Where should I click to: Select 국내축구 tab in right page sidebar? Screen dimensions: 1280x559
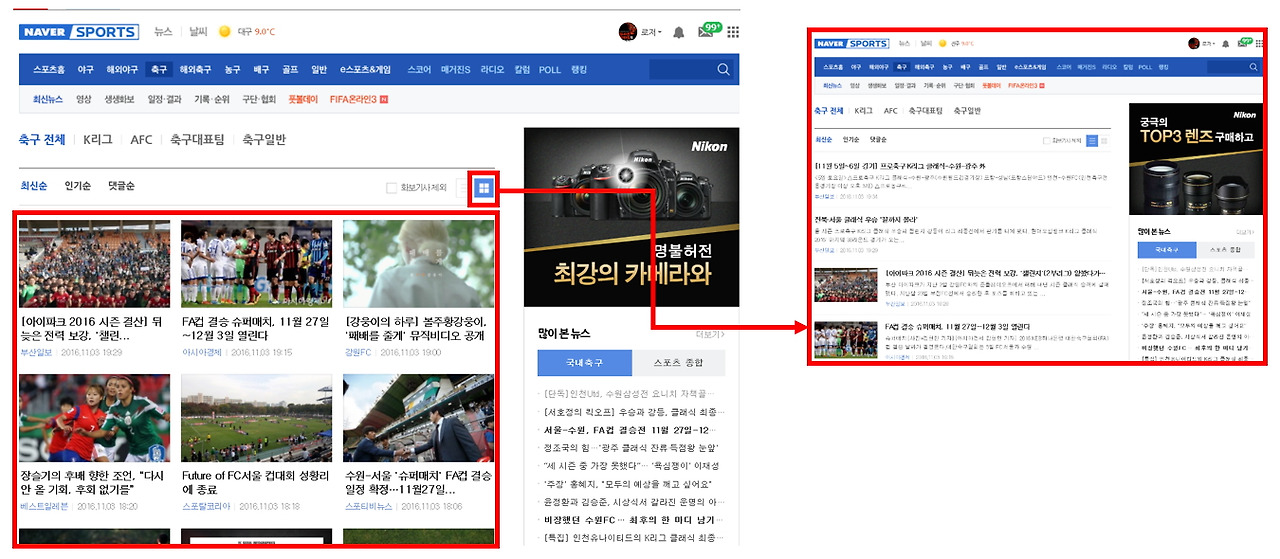click(x=1164, y=248)
